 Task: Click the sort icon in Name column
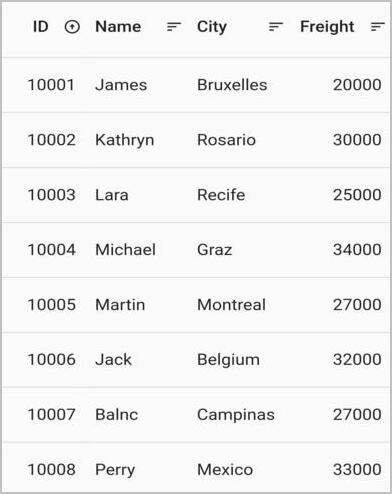[174, 27]
